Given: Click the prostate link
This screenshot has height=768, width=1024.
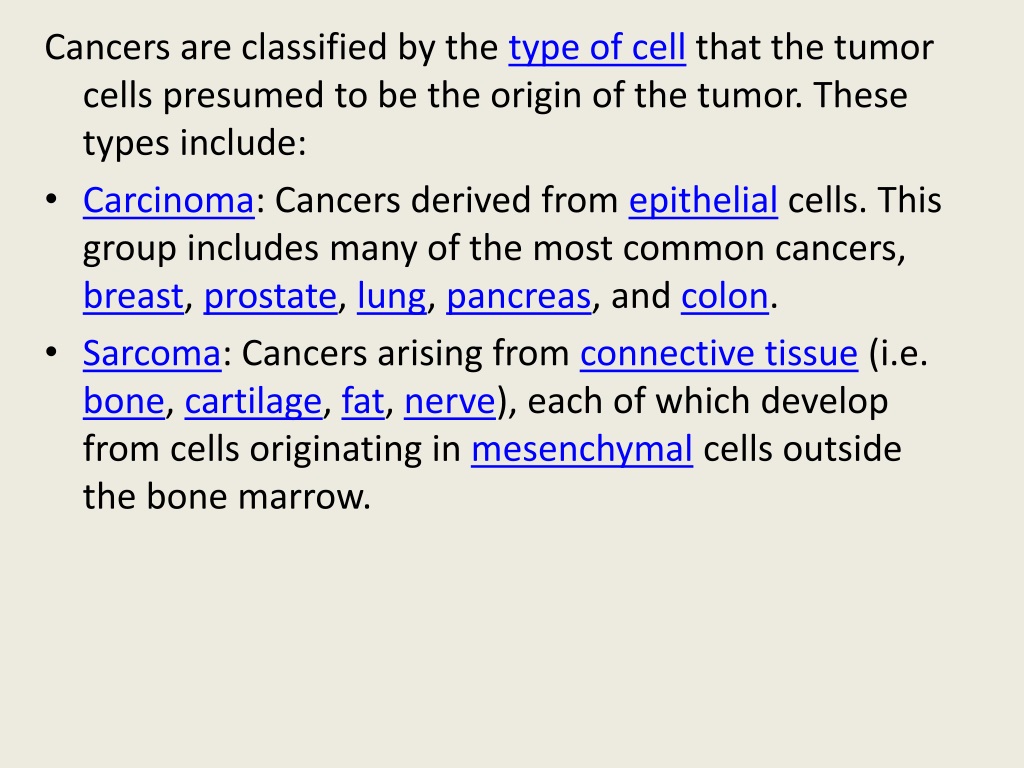Looking at the screenshot, I should coord(270,297).
